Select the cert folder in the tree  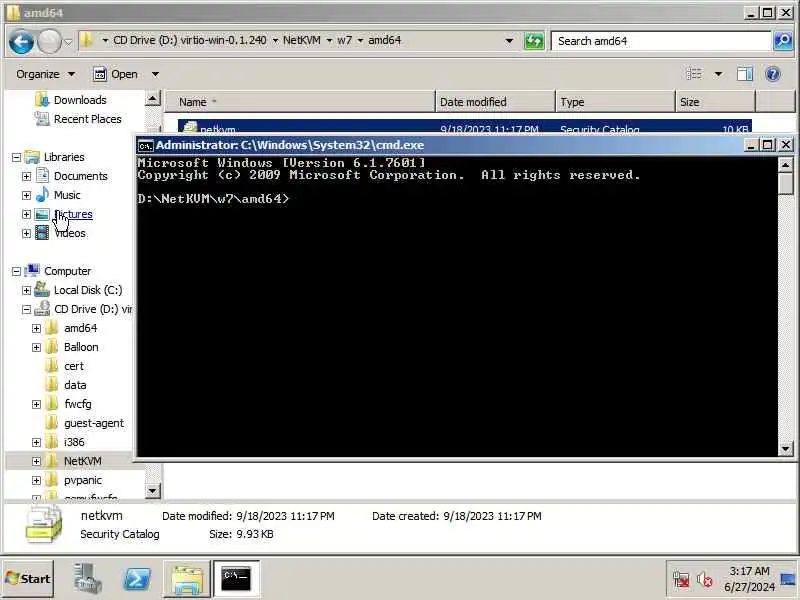[73, 366]
